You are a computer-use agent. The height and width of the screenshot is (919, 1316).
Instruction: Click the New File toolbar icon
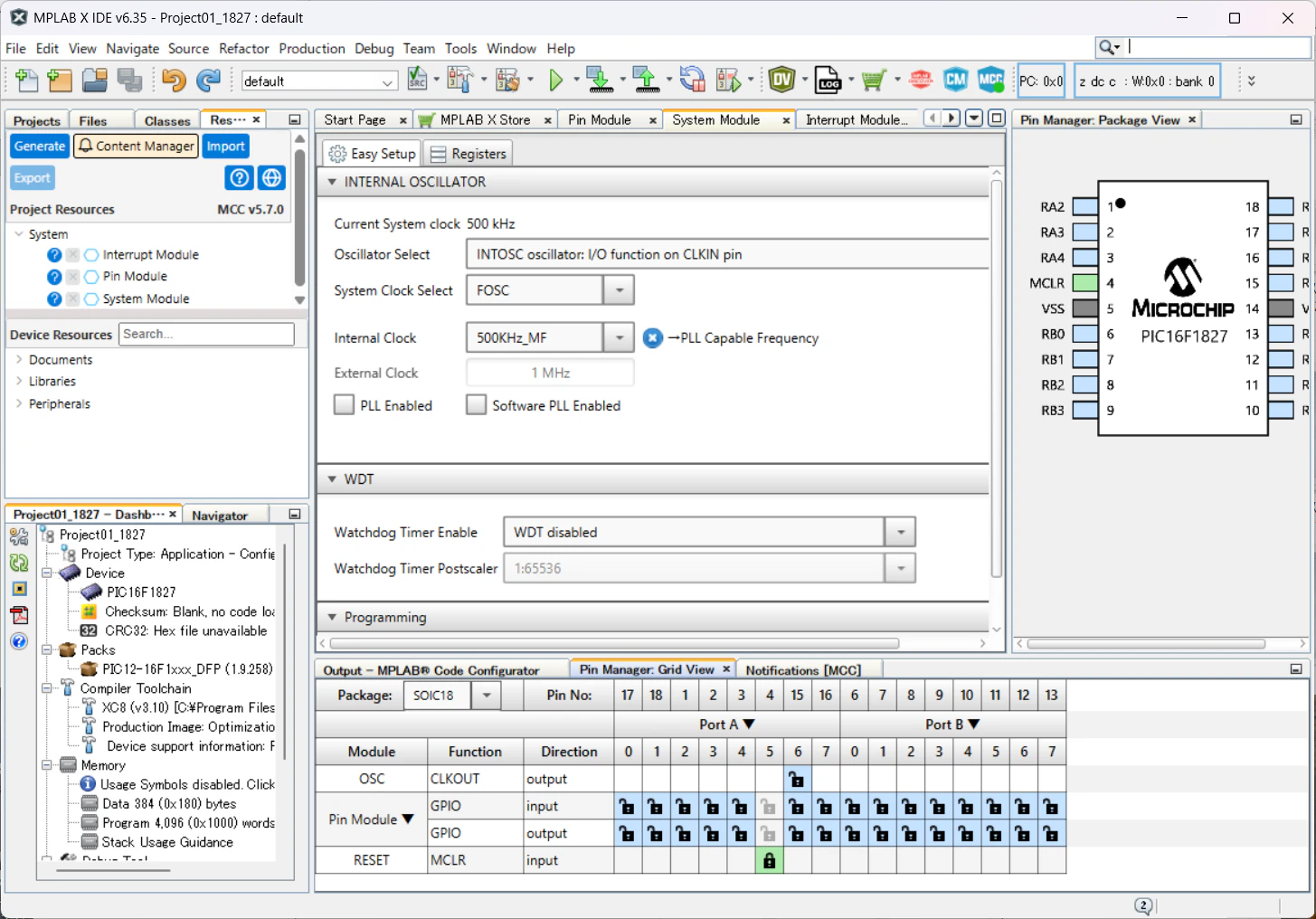click(x=26, y=81)
